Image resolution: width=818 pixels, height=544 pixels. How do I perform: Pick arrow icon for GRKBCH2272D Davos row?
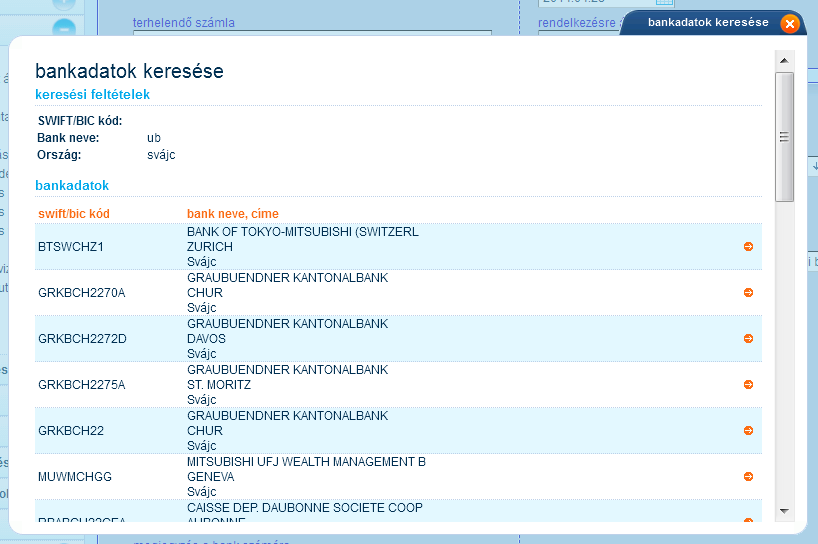[x=748, y=339]
